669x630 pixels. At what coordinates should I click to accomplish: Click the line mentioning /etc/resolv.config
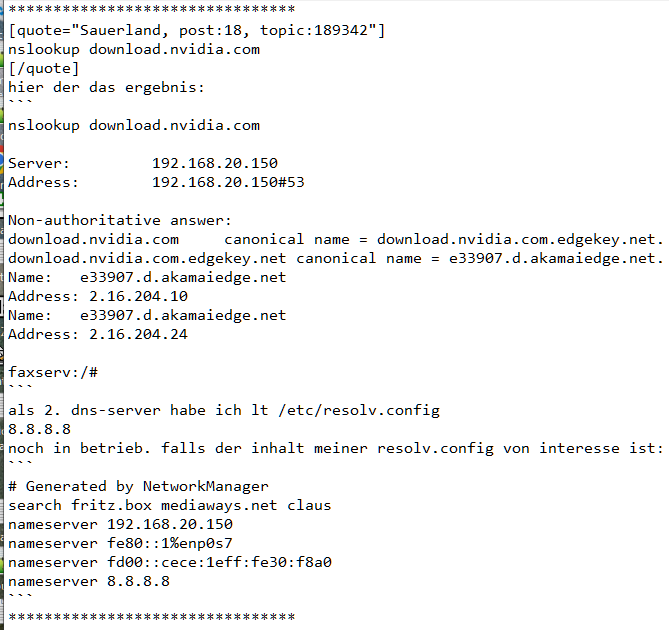[x=223, y=410]
